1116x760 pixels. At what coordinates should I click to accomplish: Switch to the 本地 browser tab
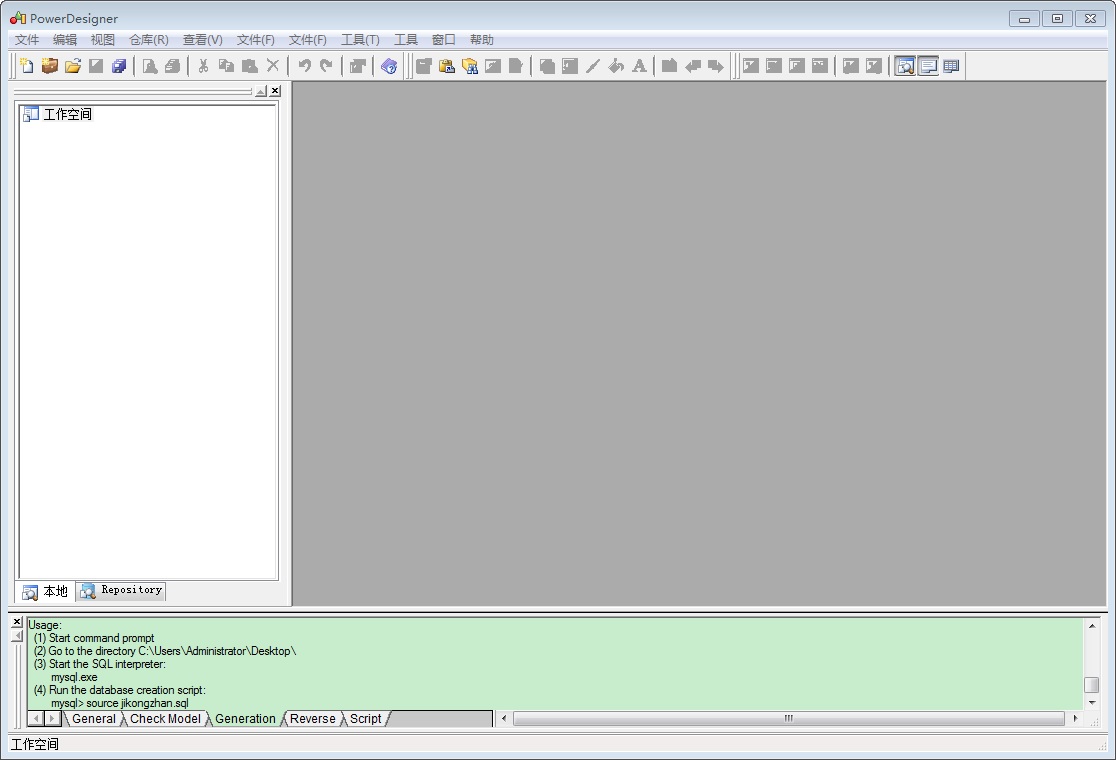click(x=46, y=591)
